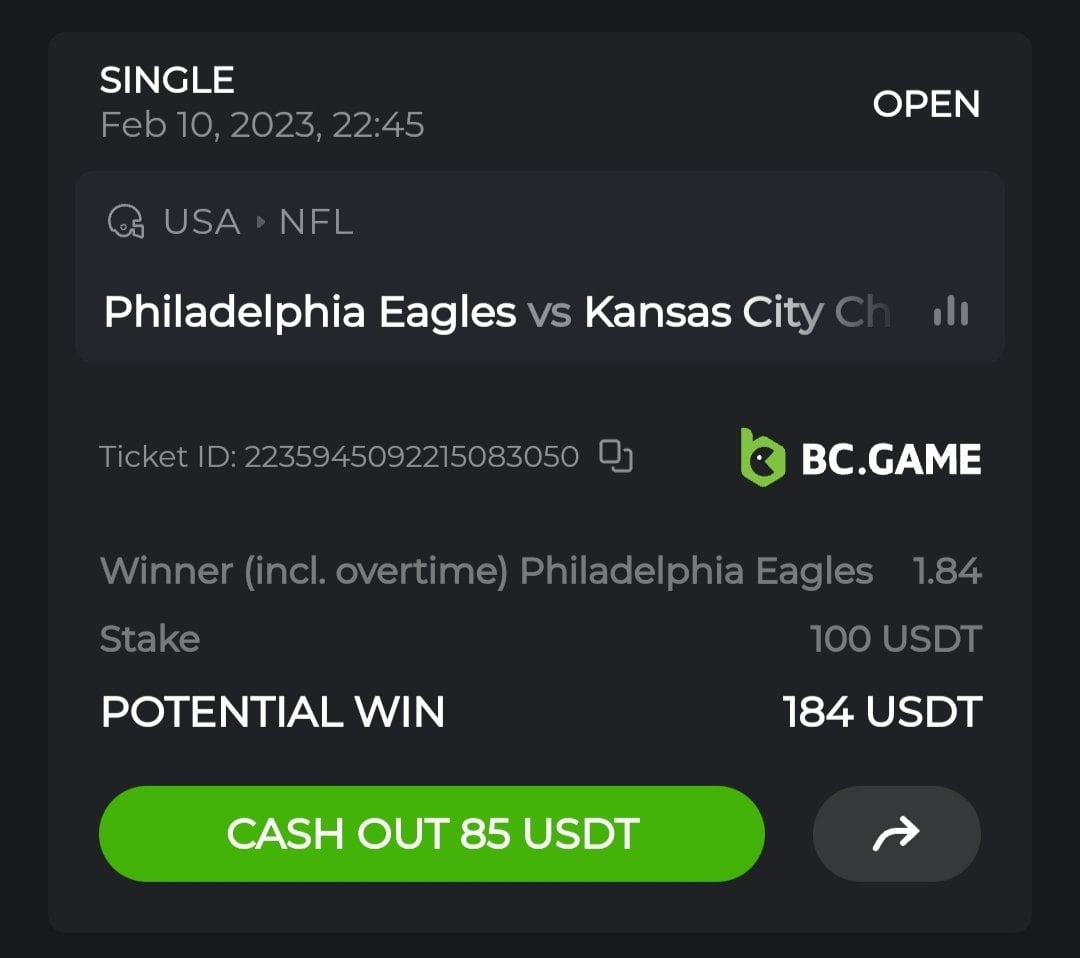Click the breadcrumb arrow between USA and NFL
Screen dimensions: 1080x958
260,222
